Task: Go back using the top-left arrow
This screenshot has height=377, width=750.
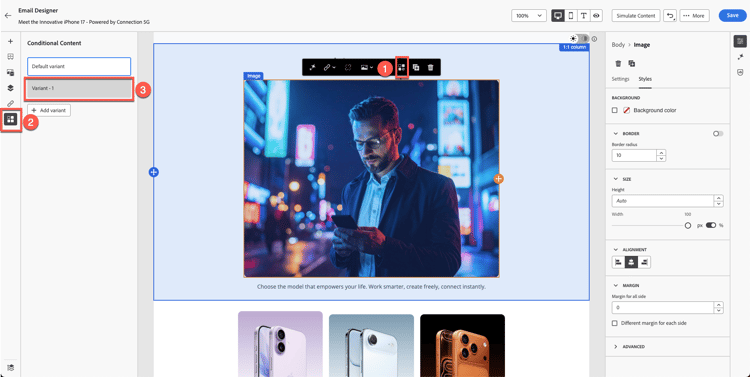Action: 8,15
